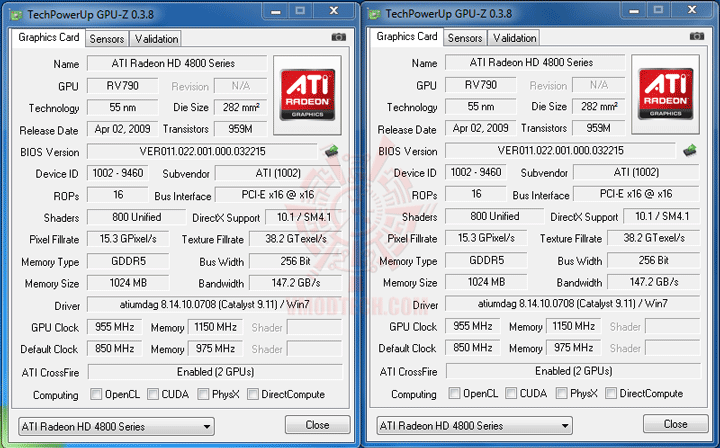Click GPU RV790 value in left window
Image resolution: width=720 pixels, height=448 pixels.
coord(123,86)
